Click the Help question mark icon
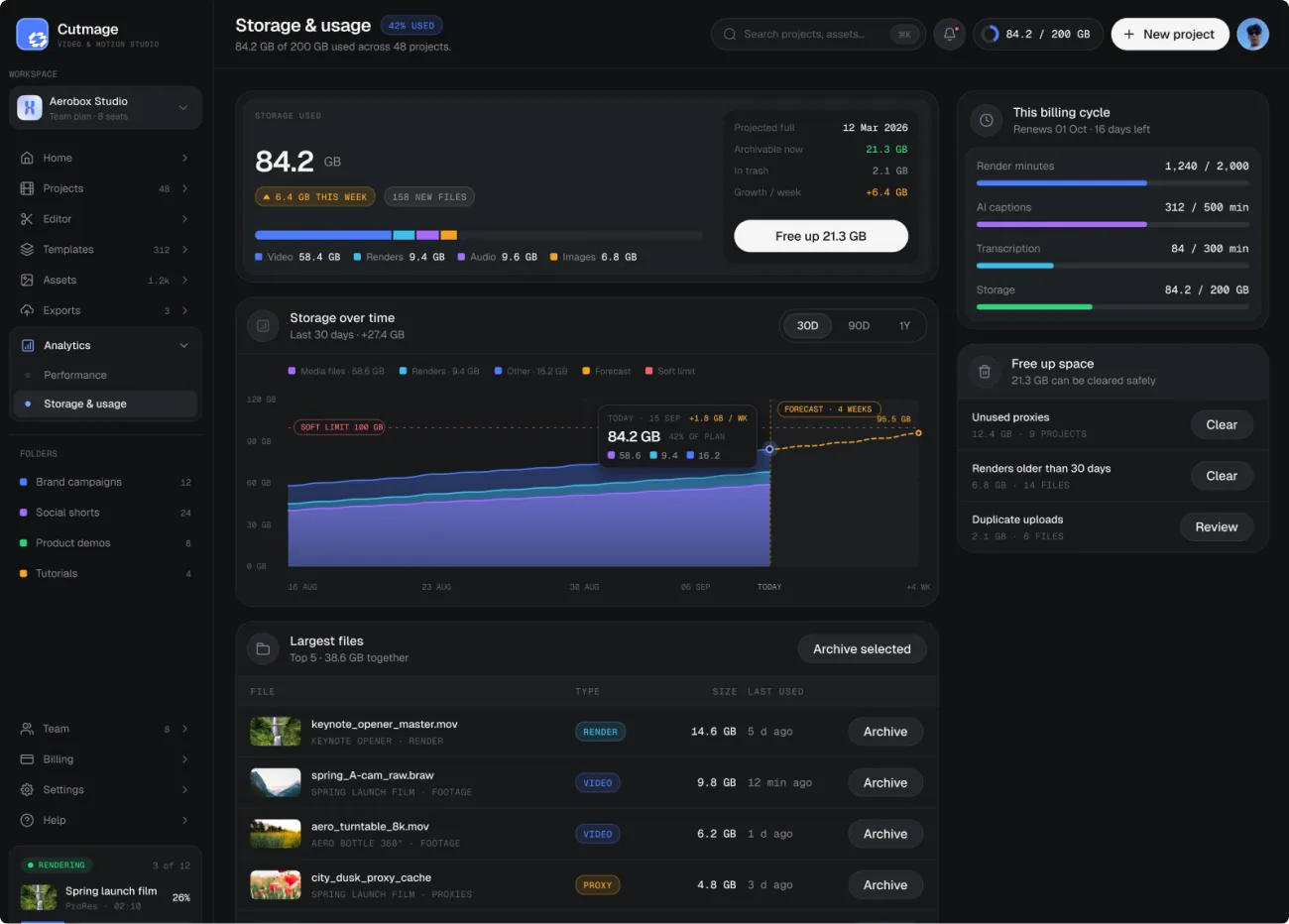 click(27, 821)
